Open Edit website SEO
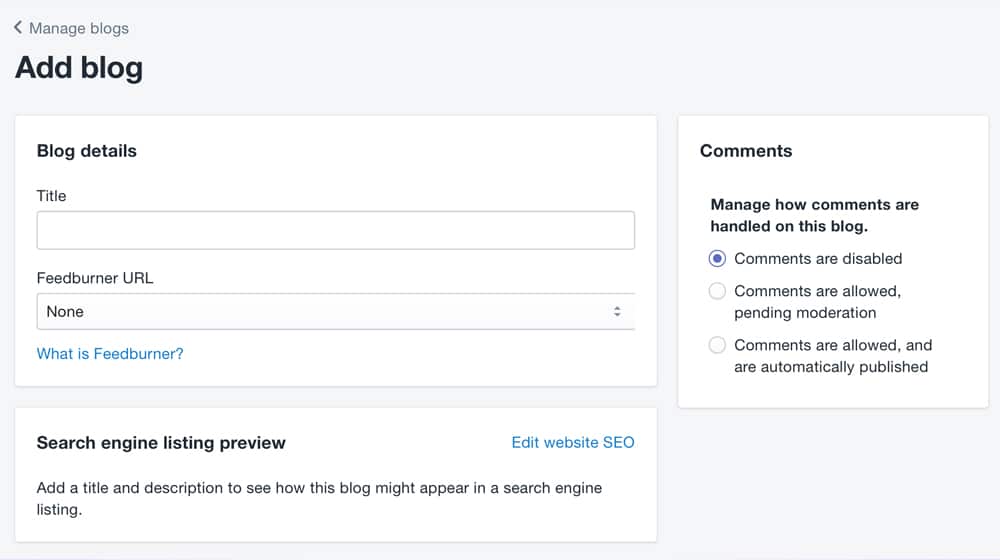This screenshot has height=560, width=1000. click(x=573, y=442)
